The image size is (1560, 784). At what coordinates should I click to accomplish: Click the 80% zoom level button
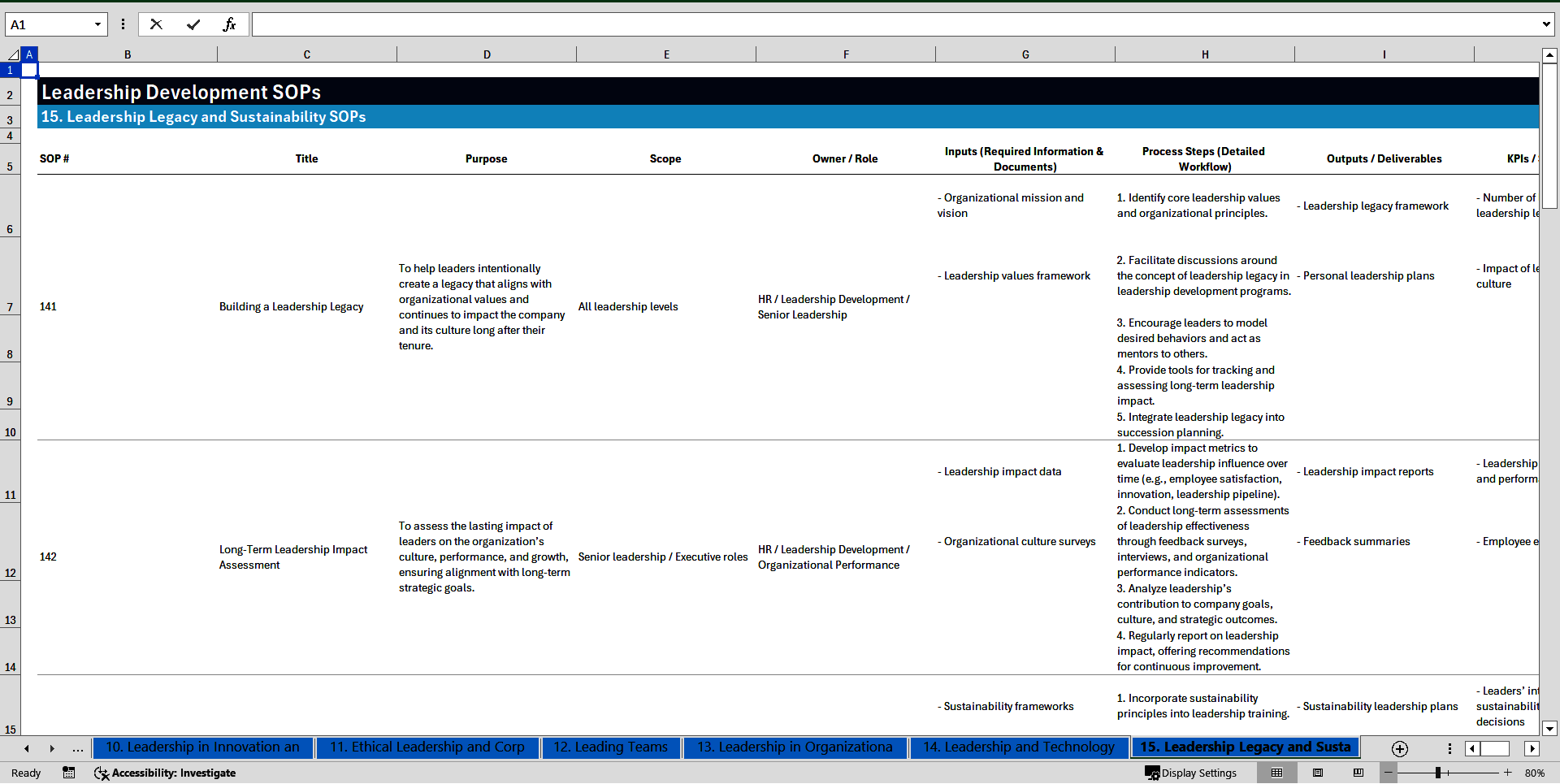1535,773
